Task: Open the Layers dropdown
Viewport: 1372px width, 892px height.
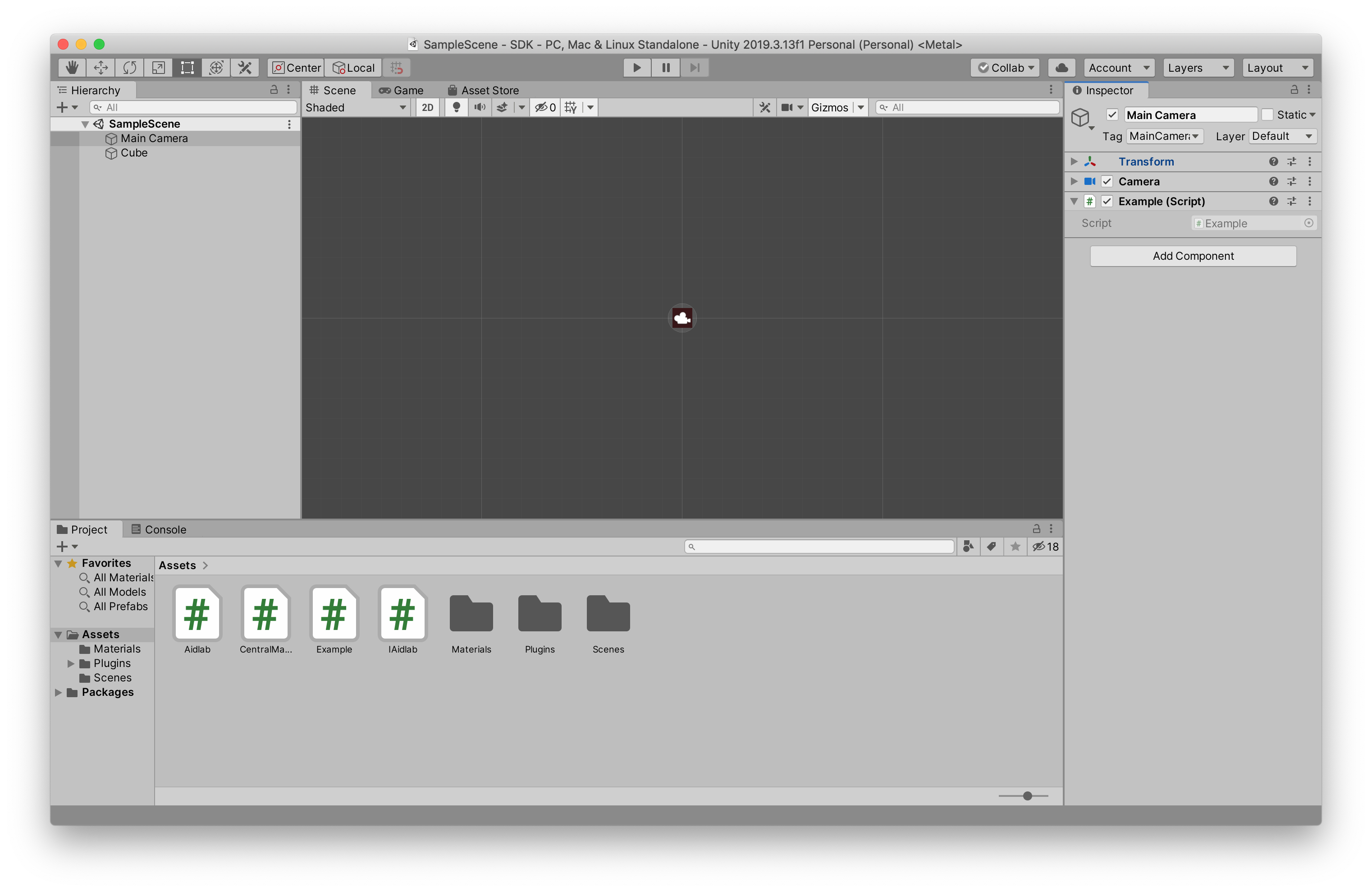Action: pyautogui.click(x=1197, y=68)
